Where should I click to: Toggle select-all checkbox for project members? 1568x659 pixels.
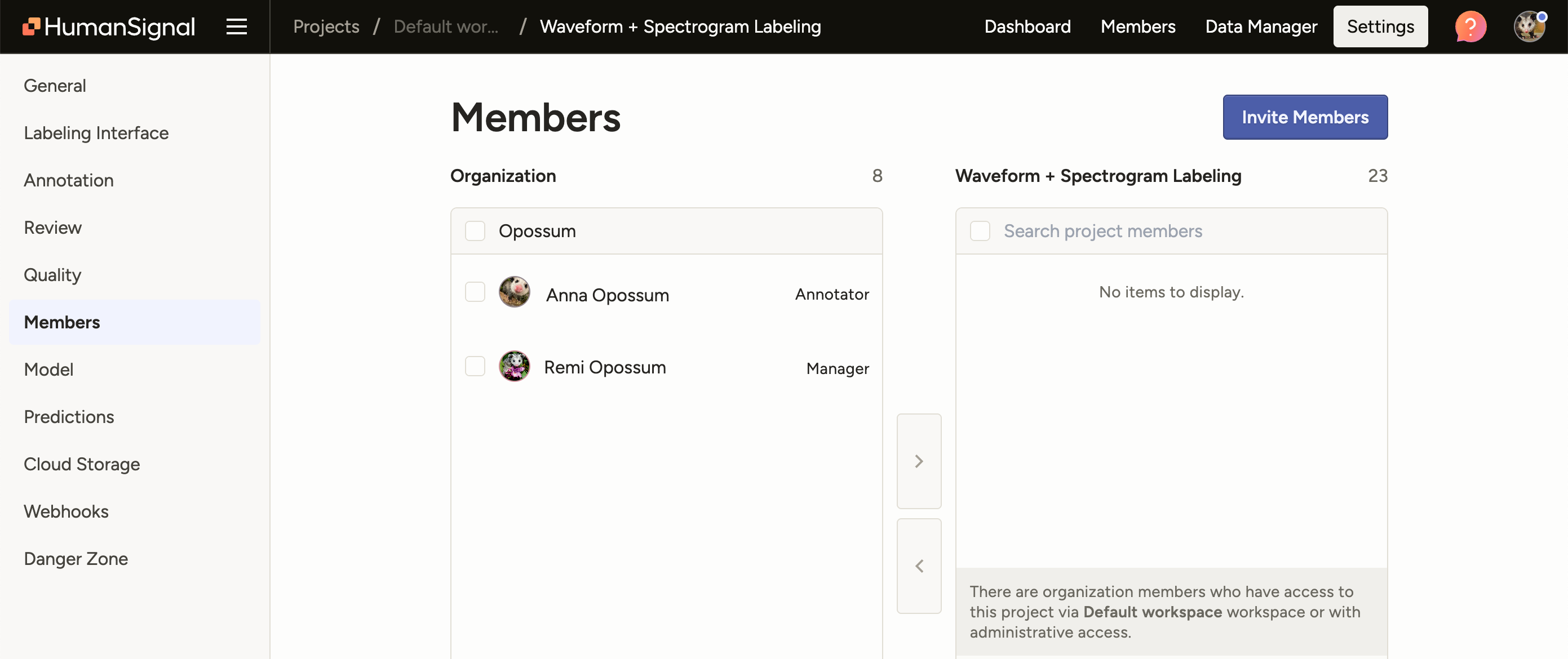tap(980, 231)
